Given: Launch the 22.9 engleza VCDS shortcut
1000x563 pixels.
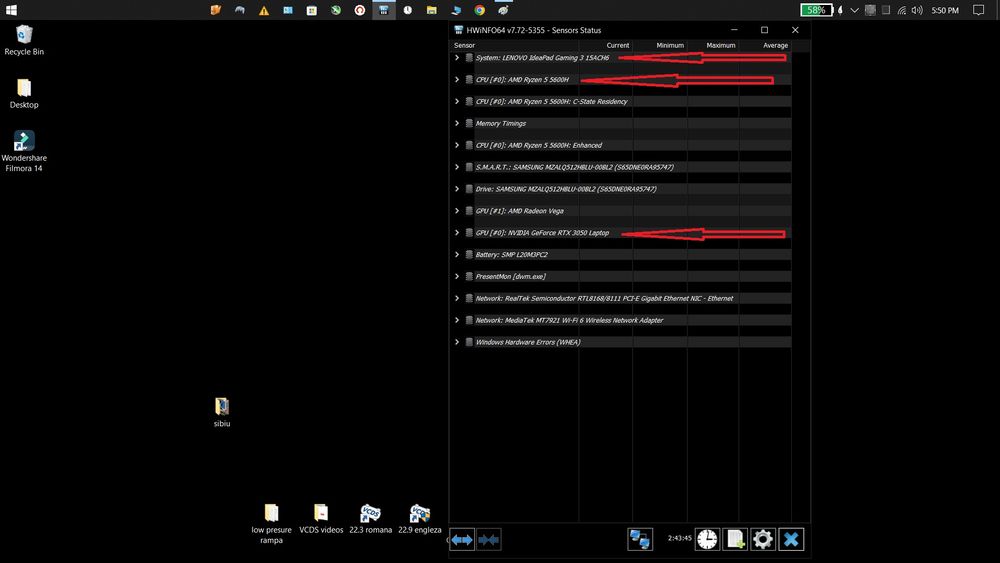Looking at the screenshot, I should 420,518.
